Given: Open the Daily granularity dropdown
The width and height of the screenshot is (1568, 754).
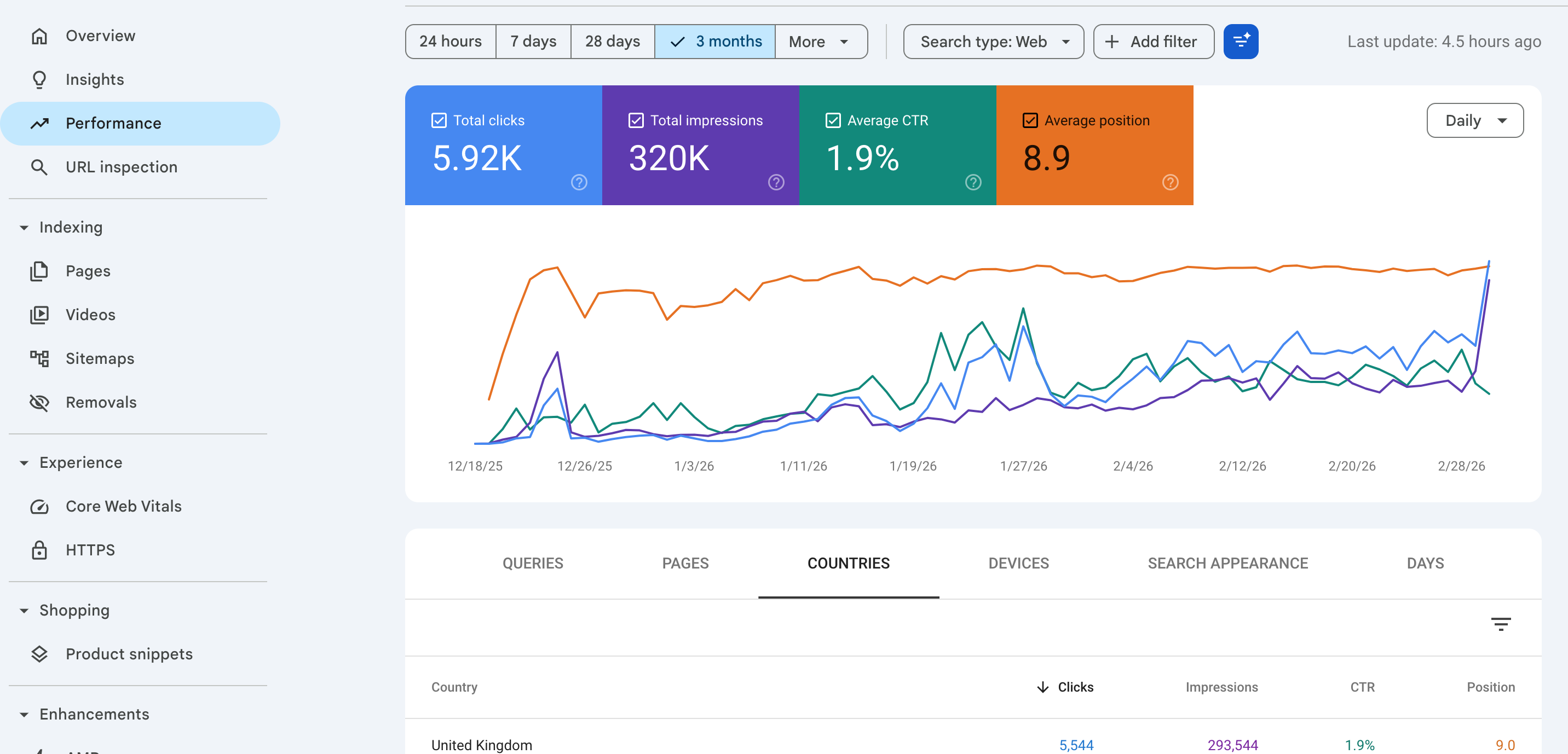Looking at the screenshot, I should point(1474,120).
